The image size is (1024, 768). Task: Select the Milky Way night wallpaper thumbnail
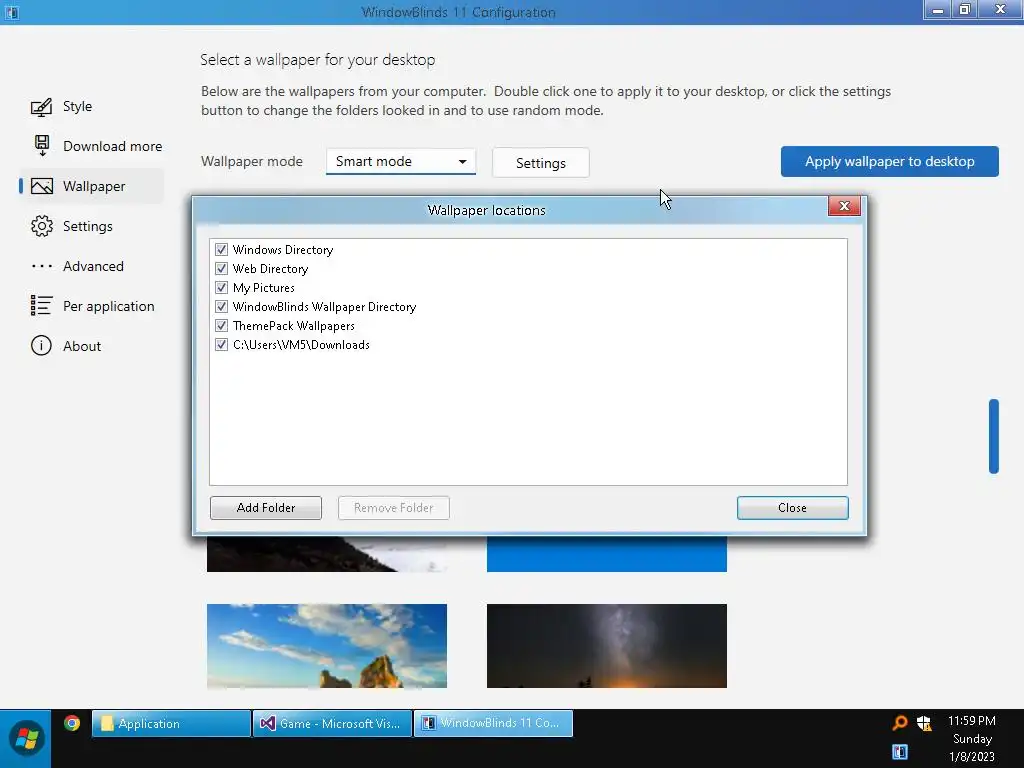pyautogui.click(x=607, y=646)
